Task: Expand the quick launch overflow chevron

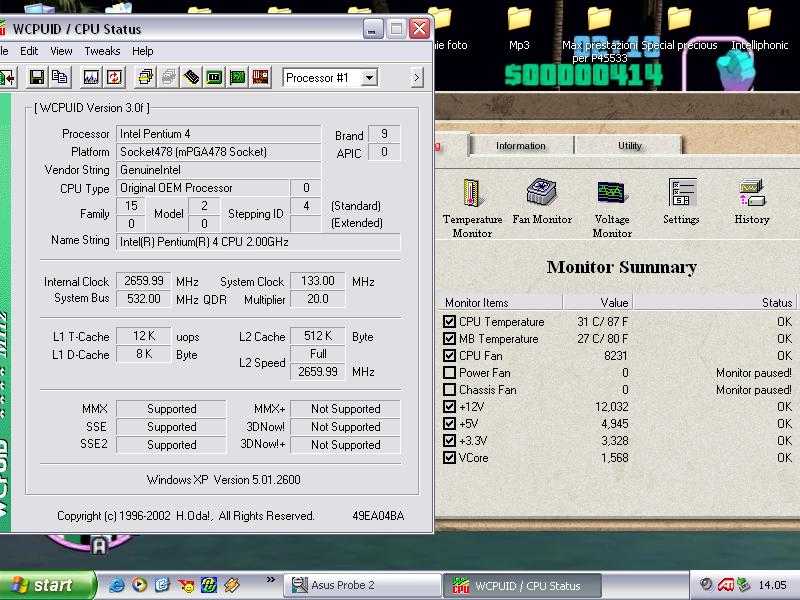Action: (270, 579)
